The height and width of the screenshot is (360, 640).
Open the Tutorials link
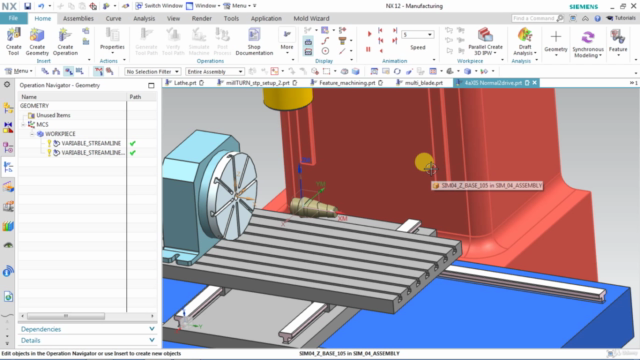[x=621, y=18]
